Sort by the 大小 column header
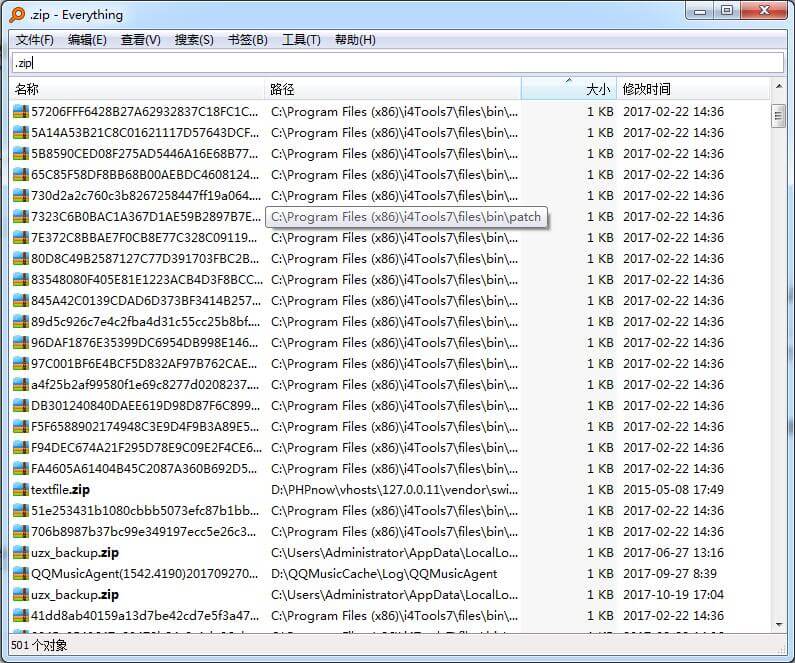Viewport: 795px width, 663px height. [x=568, y=89]
